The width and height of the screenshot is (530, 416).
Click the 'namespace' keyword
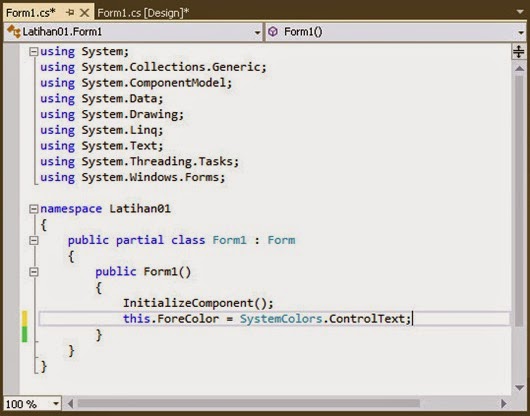(71, 209)
